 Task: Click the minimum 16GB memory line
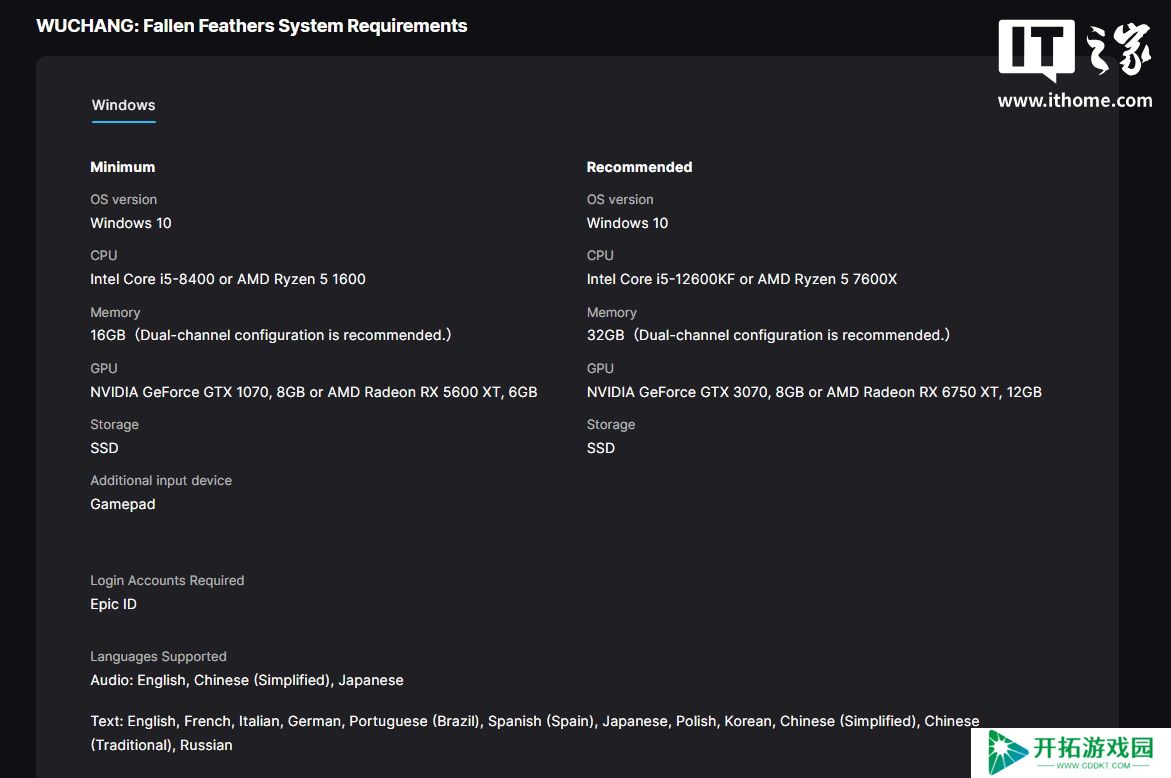coord(270,335)
